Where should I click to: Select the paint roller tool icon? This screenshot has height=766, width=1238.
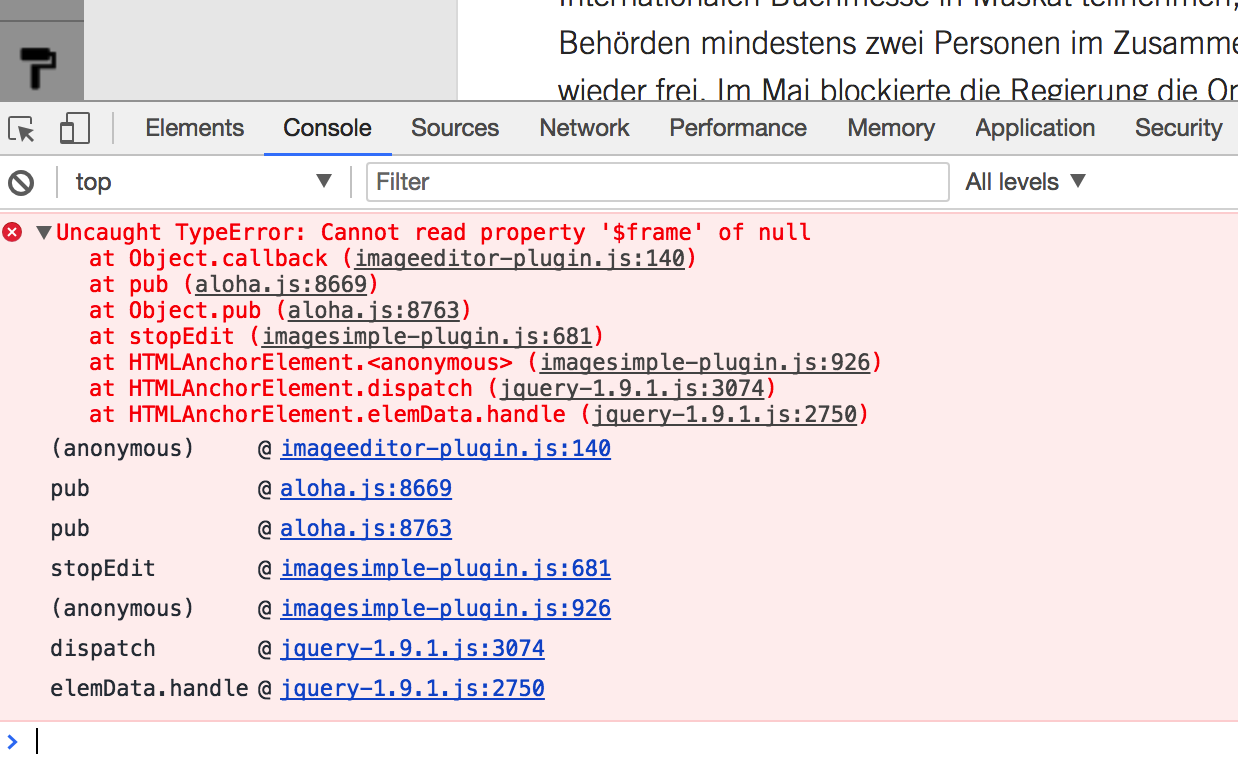(x=39, y=67)
